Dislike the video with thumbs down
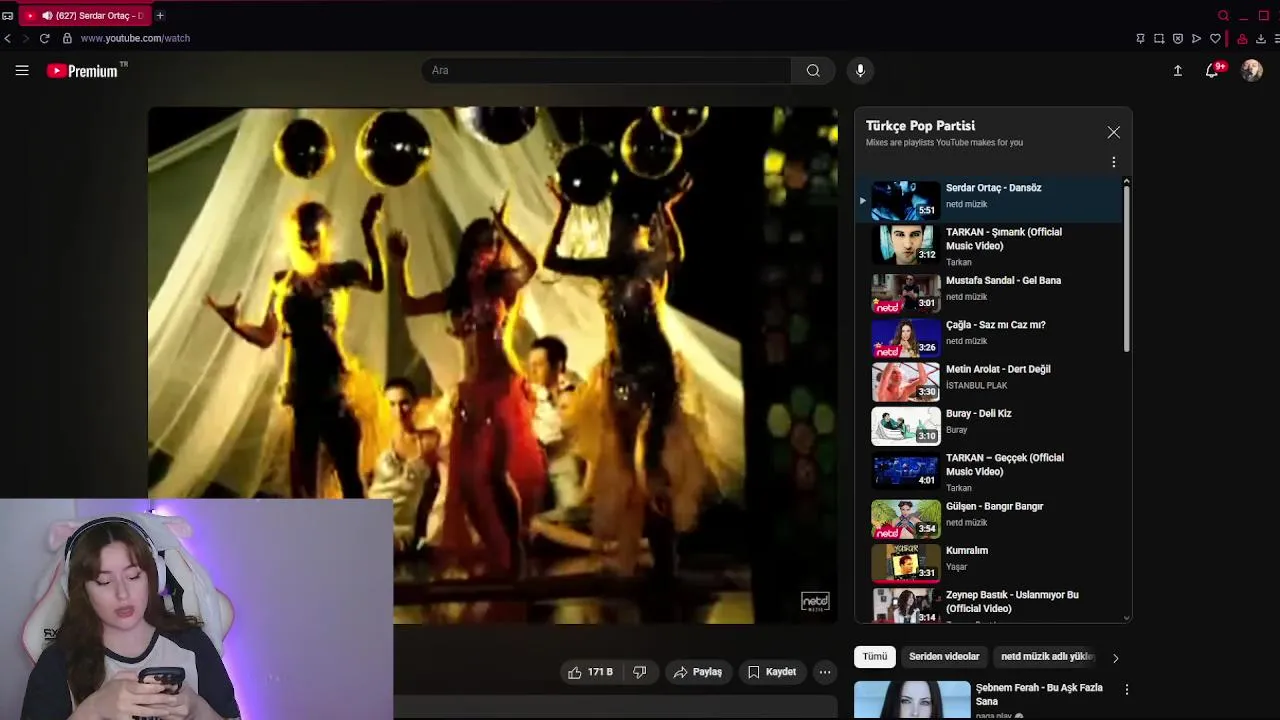This screenshot has height=720, width=1280. 640,672
